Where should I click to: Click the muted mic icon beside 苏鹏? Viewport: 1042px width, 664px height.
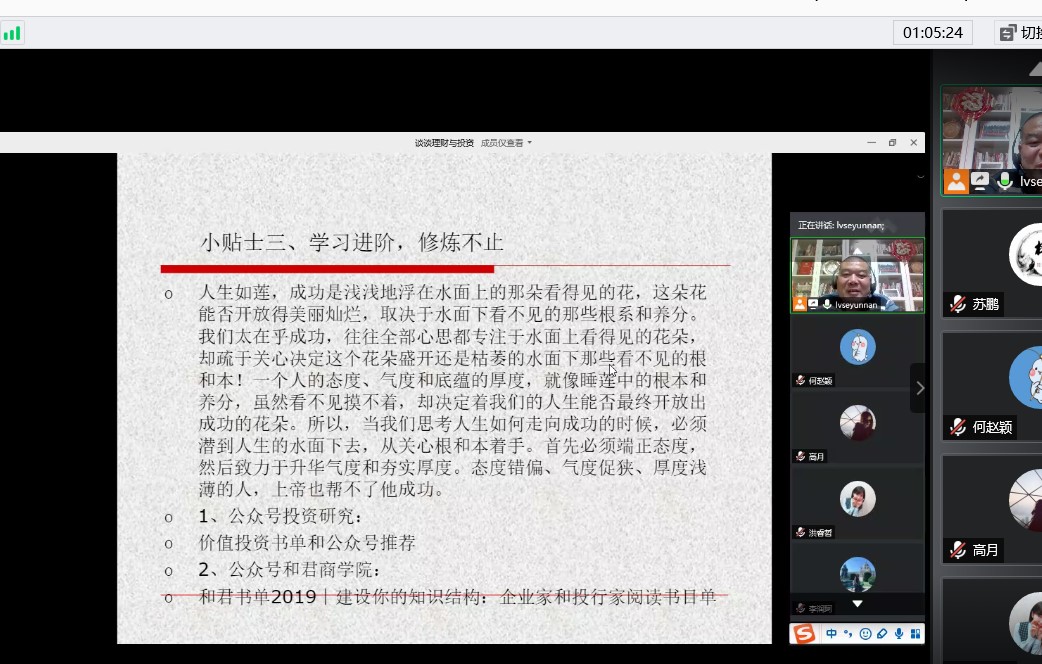[x=958, y=304]
